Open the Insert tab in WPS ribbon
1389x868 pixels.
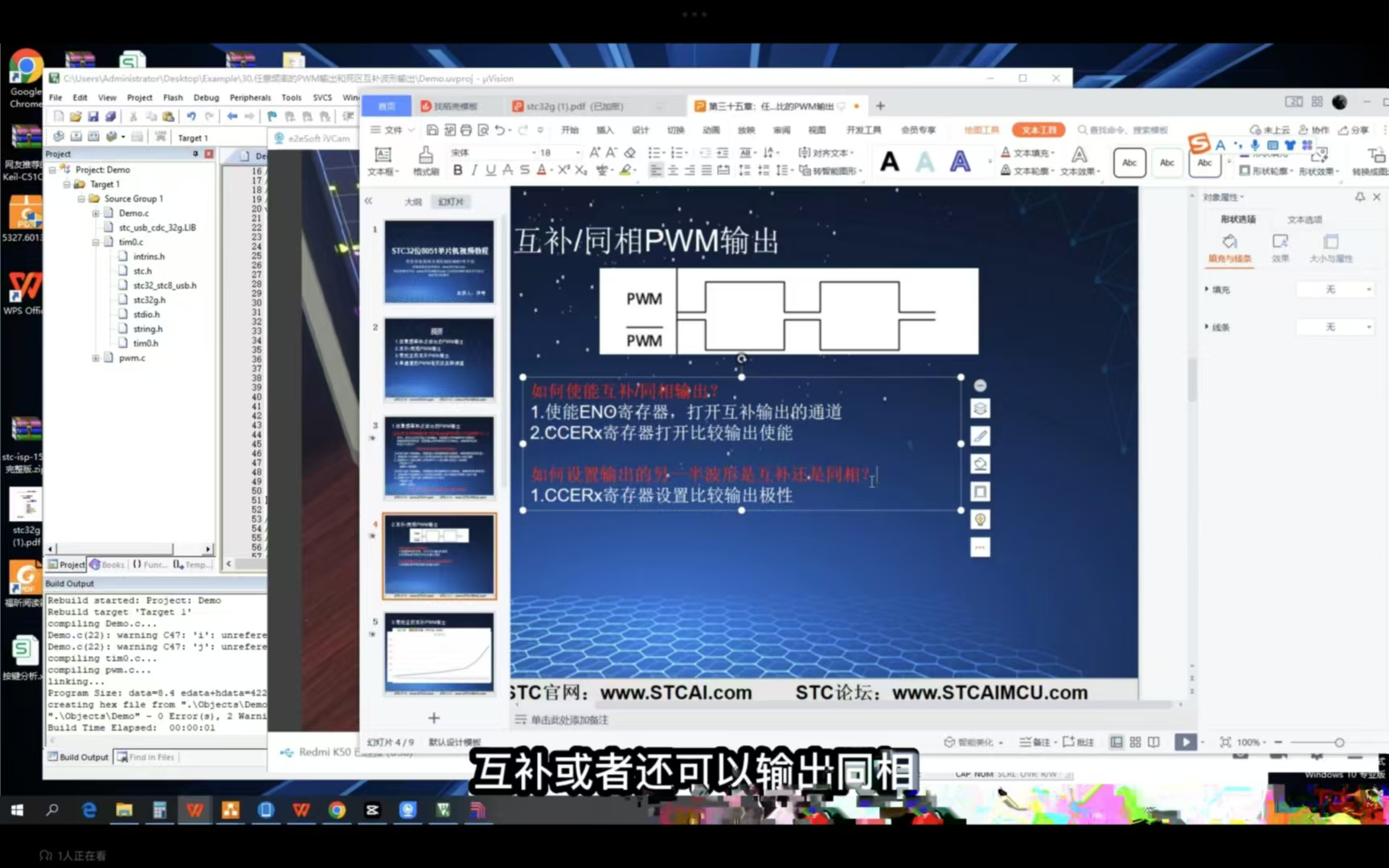(x=604, y=129)
